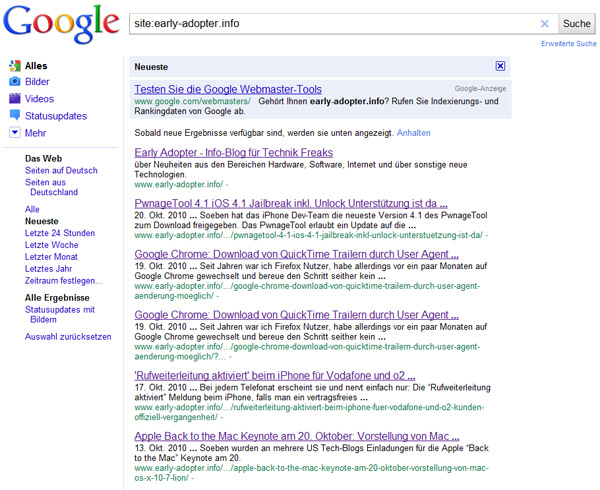Switch to Statusupdates search
Image resolution: width=600 pixels, height=490 pixels.
point(56,116)
